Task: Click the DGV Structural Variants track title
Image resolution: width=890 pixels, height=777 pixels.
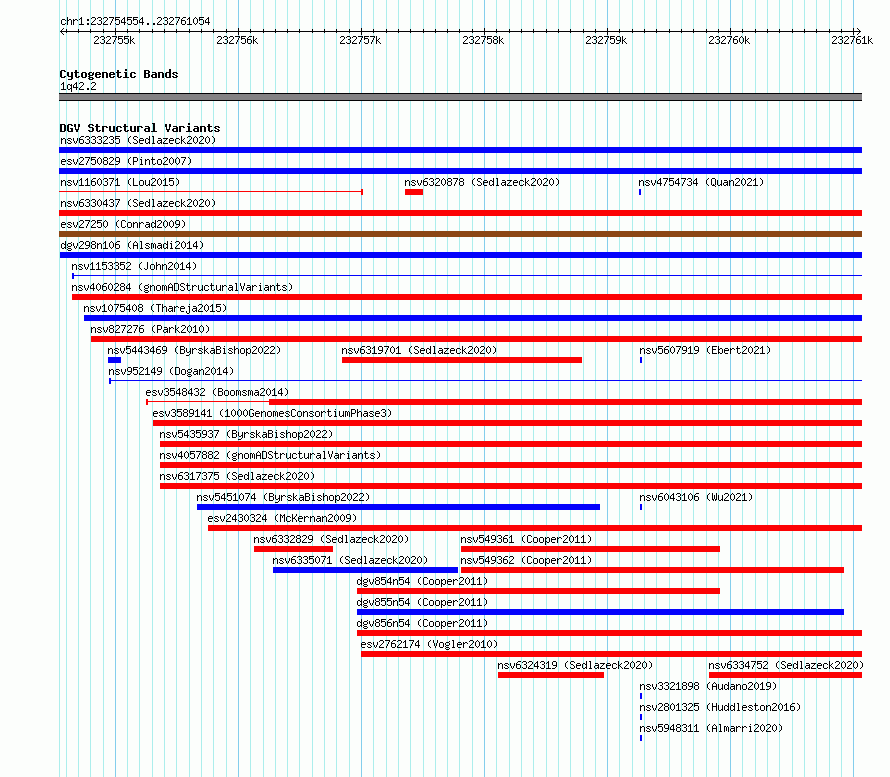Action: tap(140, 128)
